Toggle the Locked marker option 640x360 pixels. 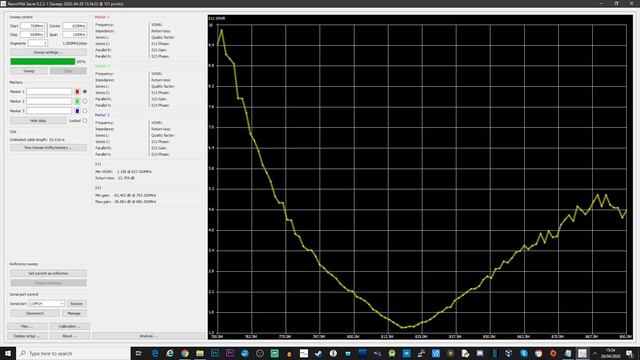[x=85, y=121]
